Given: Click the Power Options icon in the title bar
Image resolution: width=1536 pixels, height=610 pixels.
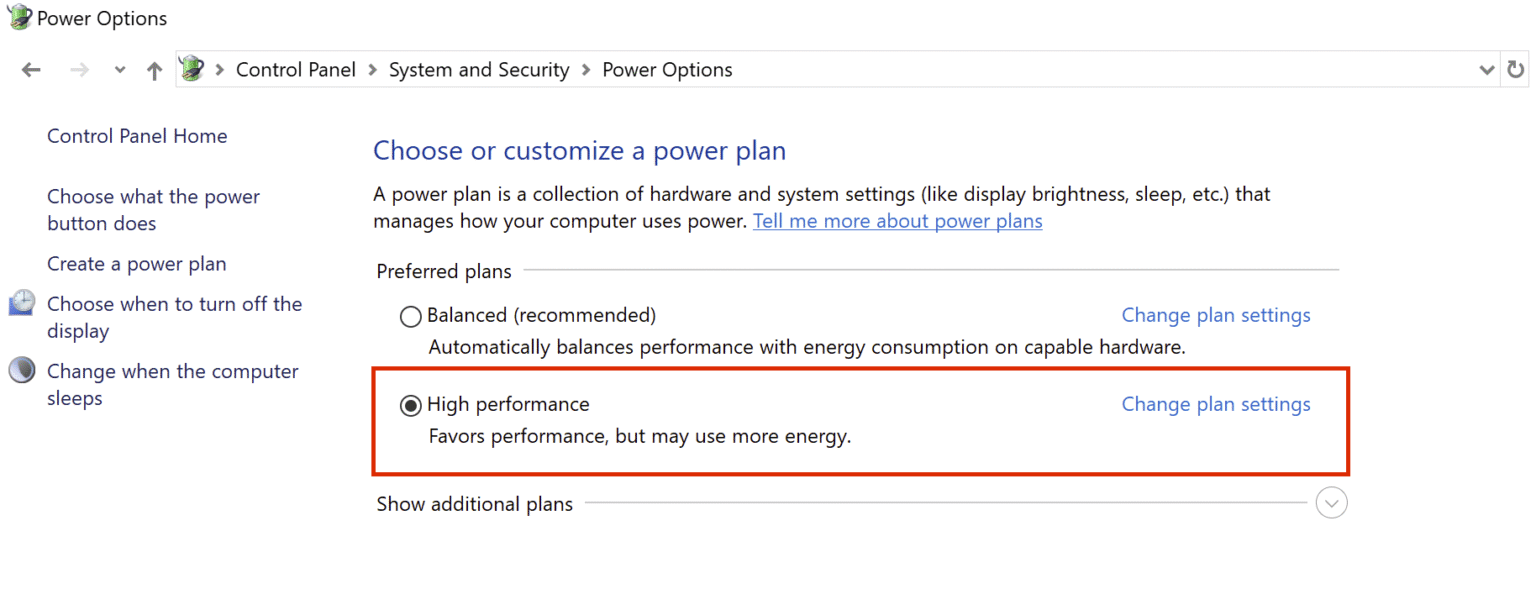Looking at the screenshot, I should pyautogui.click(x=17, y=16).
